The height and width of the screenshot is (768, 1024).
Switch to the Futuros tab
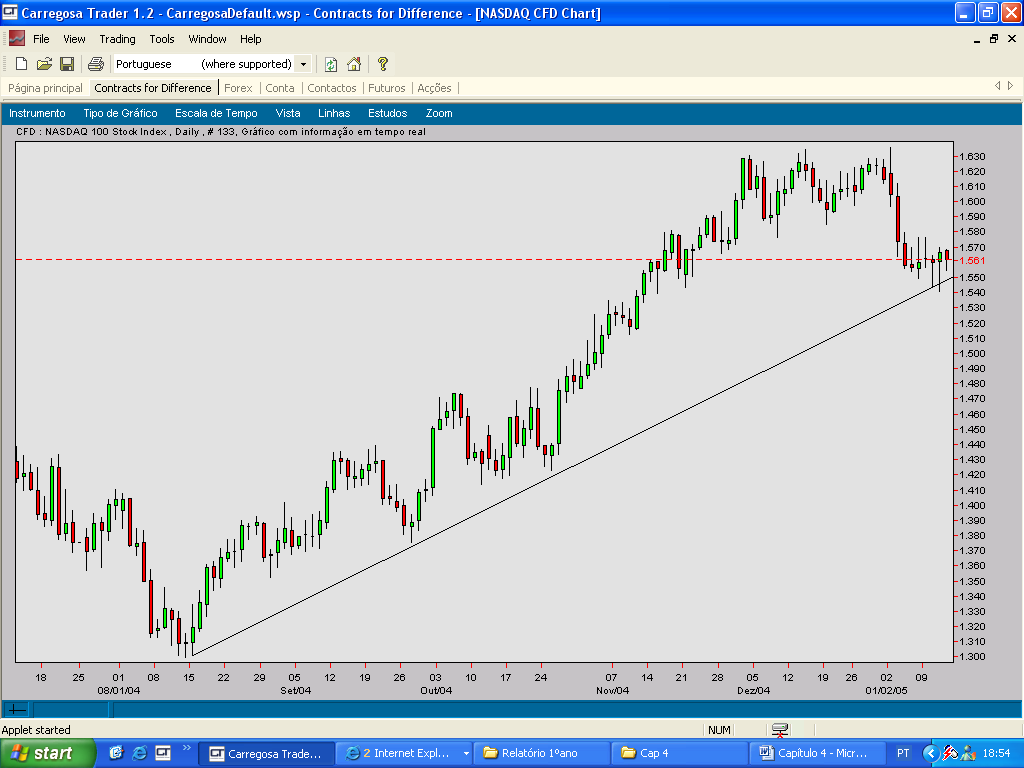(x=387, y=88)
